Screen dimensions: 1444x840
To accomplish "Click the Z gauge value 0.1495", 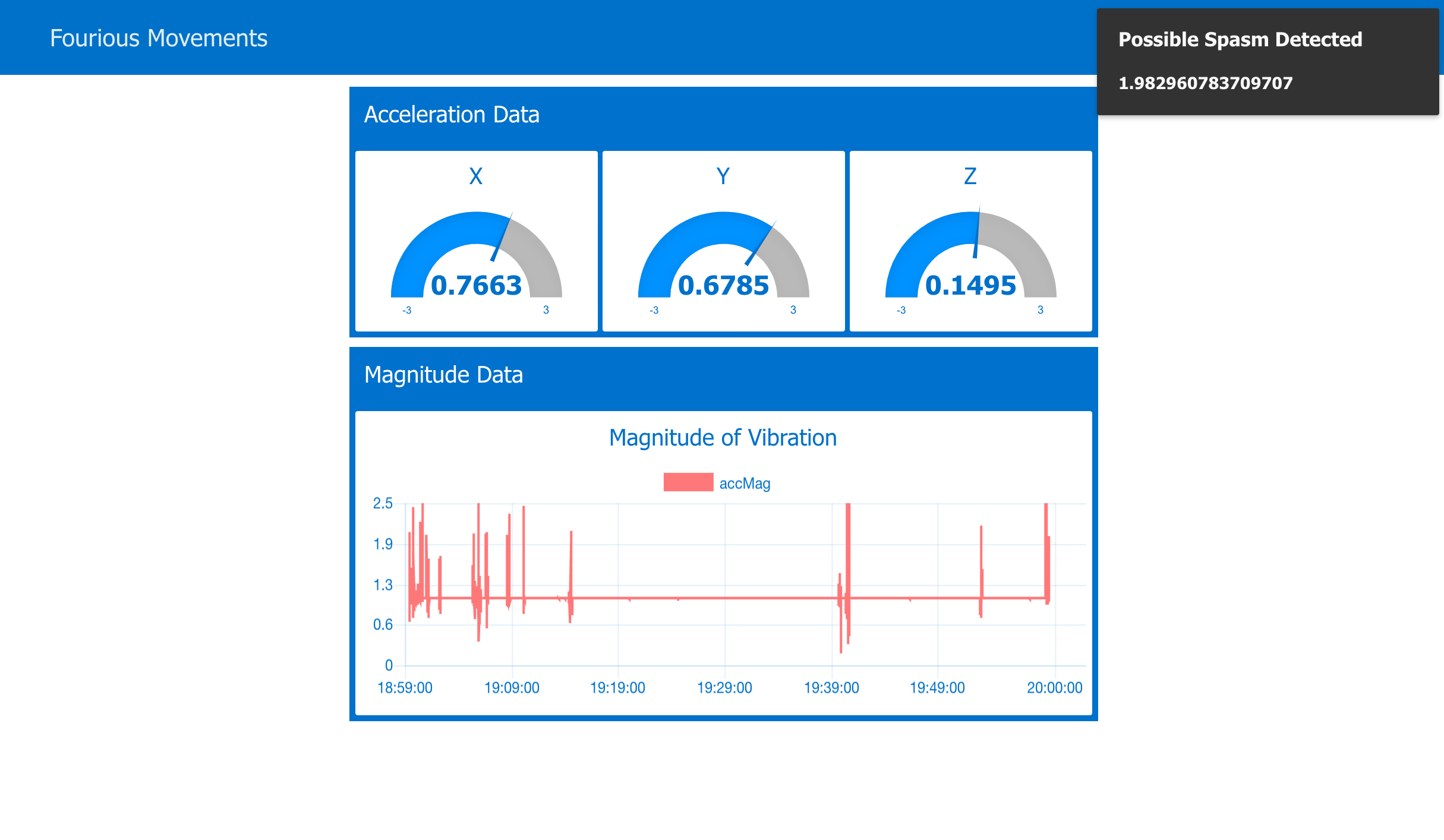I will tap(970, 286).
